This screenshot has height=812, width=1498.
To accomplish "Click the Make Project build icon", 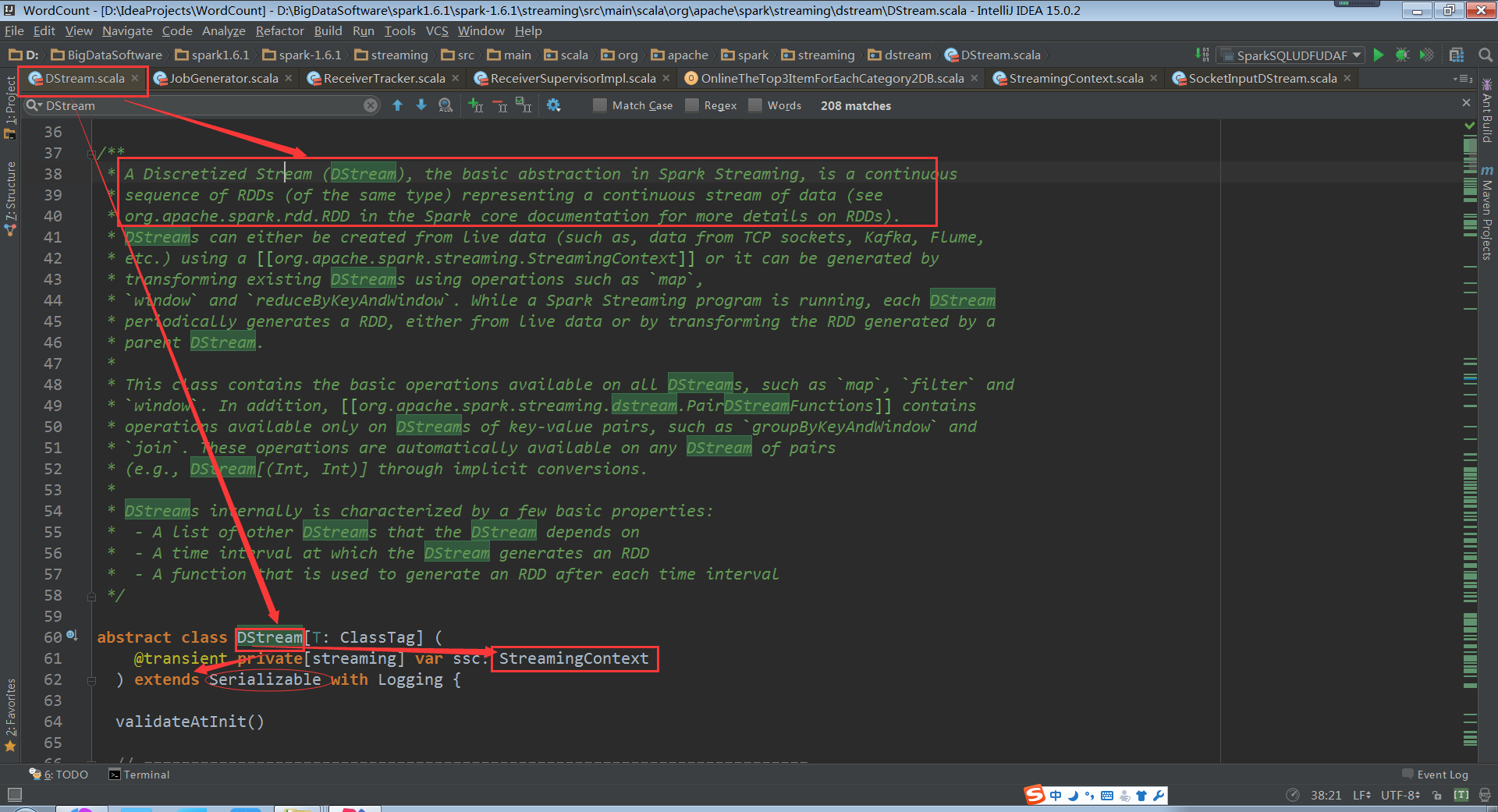I will pyautogui.click(x=1202, y=55).
